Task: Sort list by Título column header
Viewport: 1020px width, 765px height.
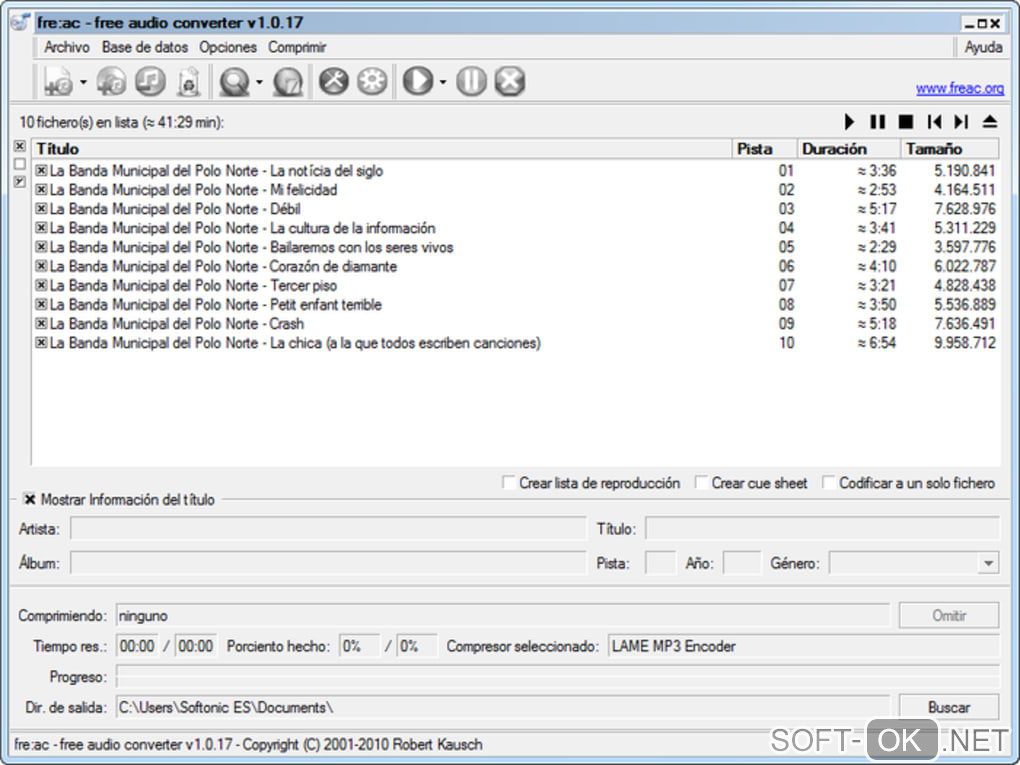Action: click(382, 149)
